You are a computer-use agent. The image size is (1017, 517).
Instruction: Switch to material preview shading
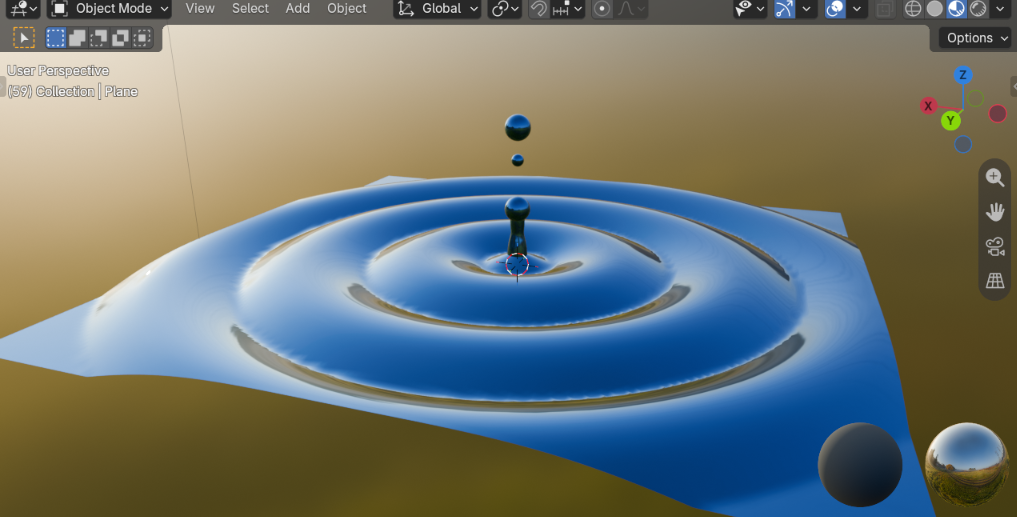point(957,8)
